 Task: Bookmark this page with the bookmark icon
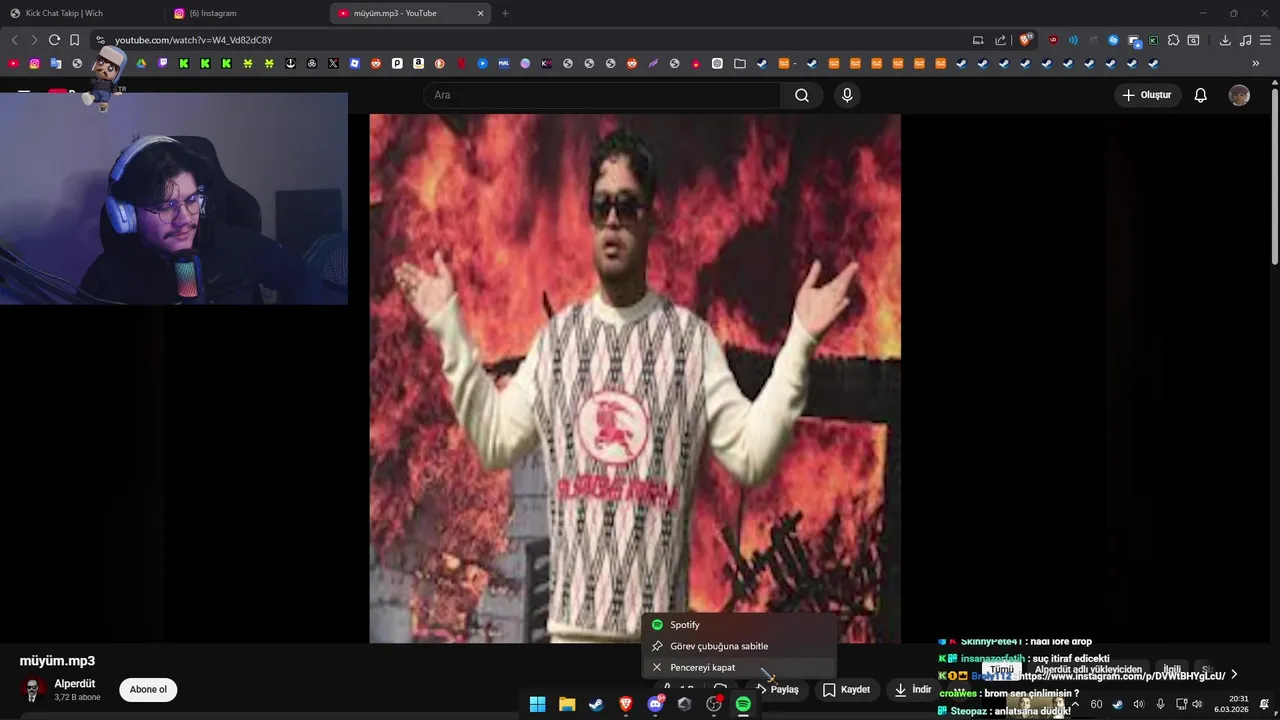click(74, 40)
